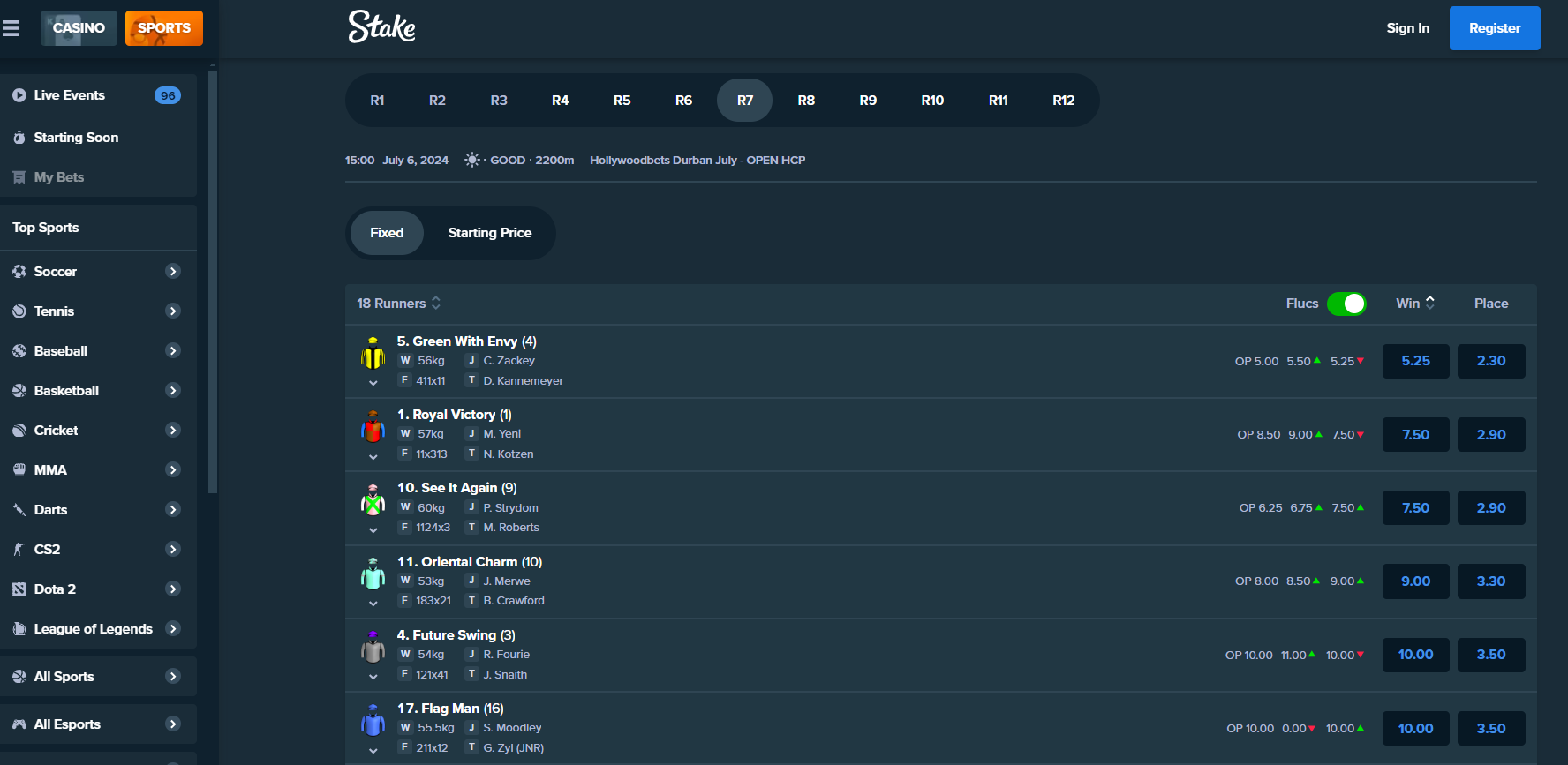Image resolution: width=1568 pixels, height=765 pixels.
Task: Click Hollywoodbets Durban July race title
Action: (x=697, y=161)
